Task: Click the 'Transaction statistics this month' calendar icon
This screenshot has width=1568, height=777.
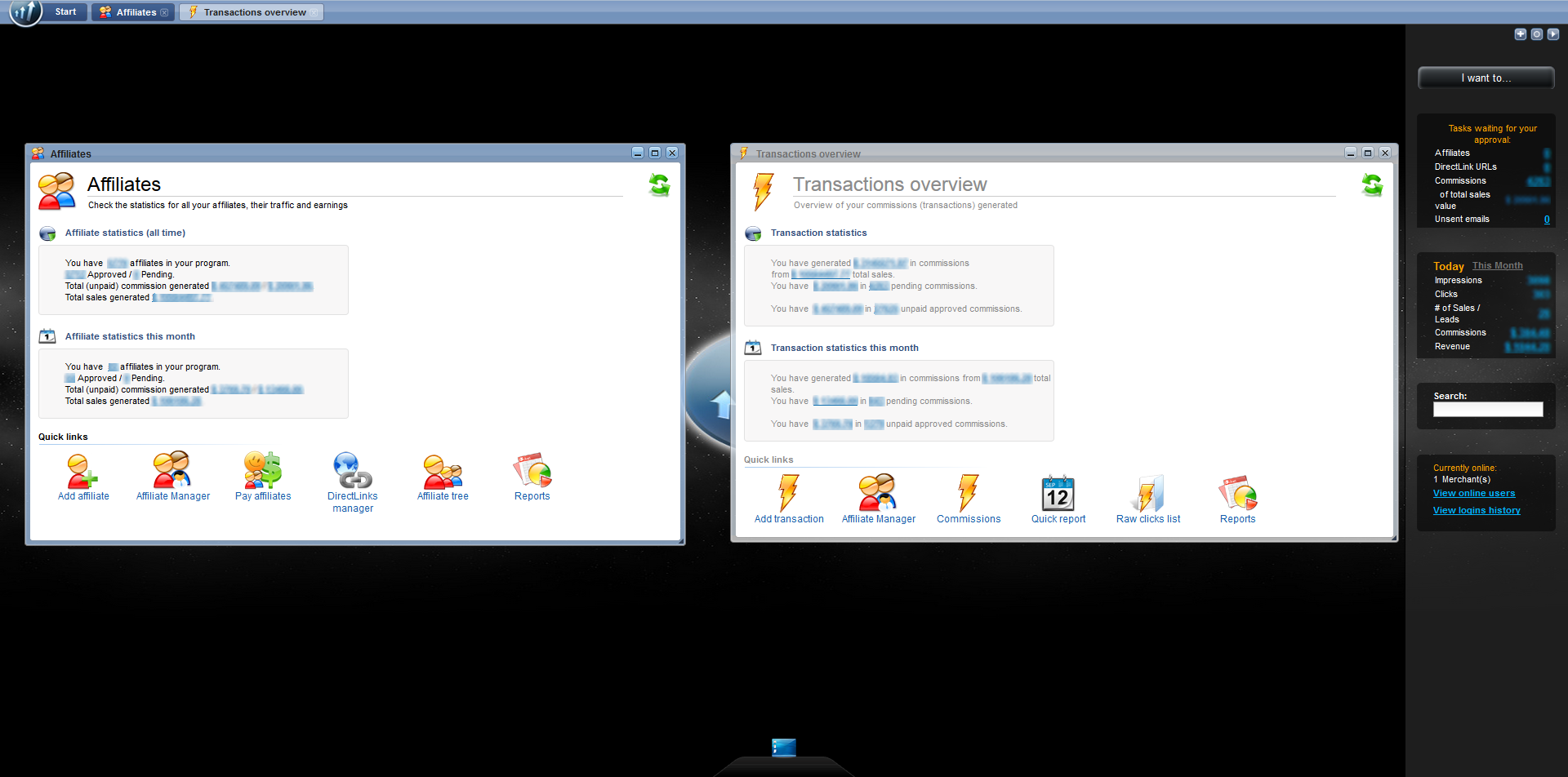Action: (753, 348)
